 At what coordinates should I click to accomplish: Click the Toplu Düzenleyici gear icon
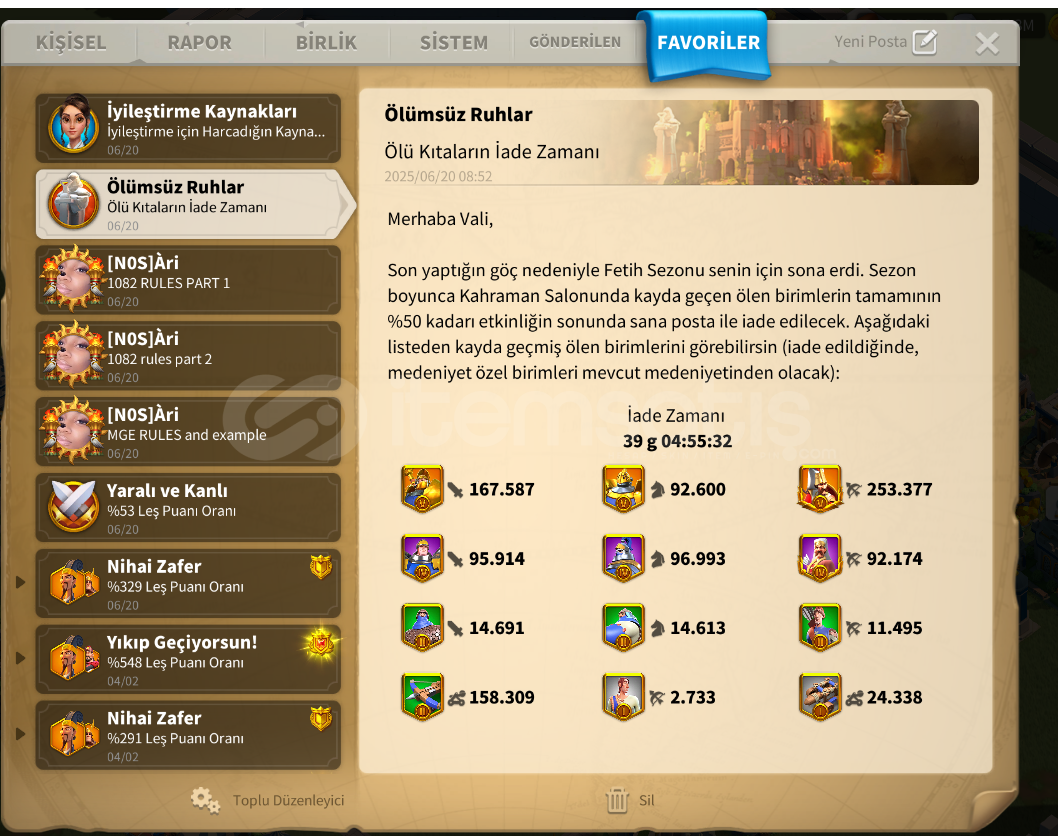pyautogui.click(x=205, y=800)
